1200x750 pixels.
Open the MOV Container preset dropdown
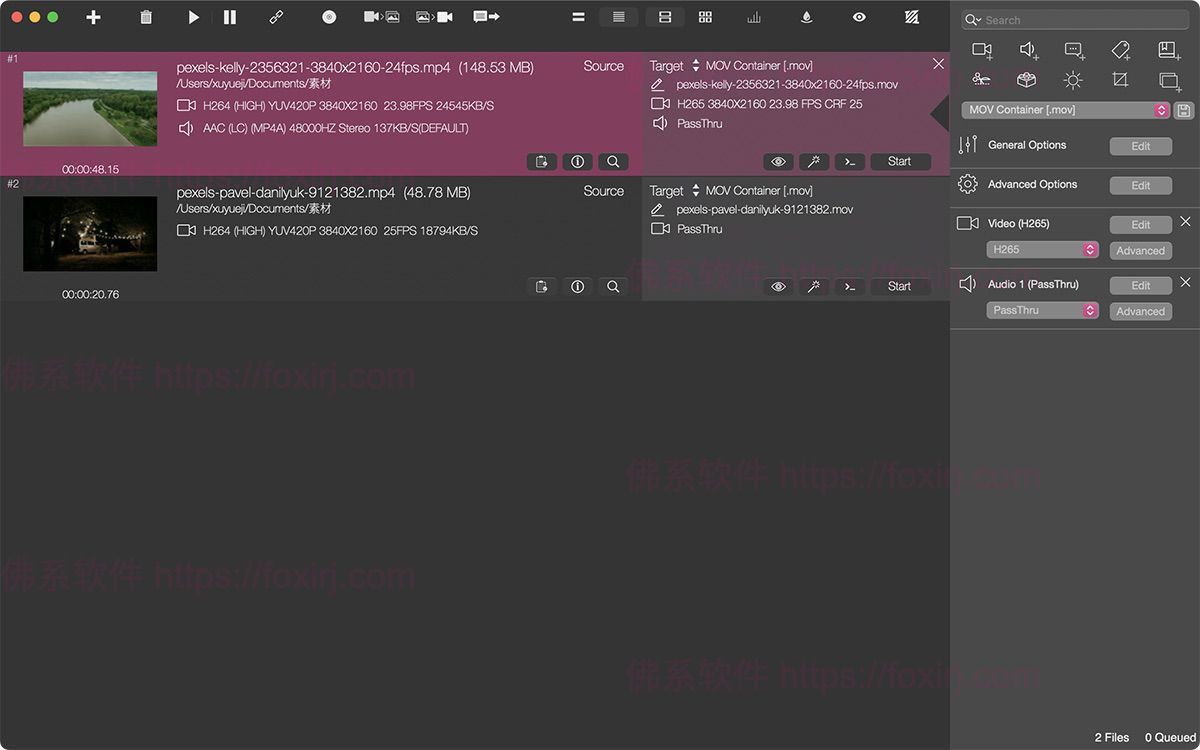point(1065,110)
